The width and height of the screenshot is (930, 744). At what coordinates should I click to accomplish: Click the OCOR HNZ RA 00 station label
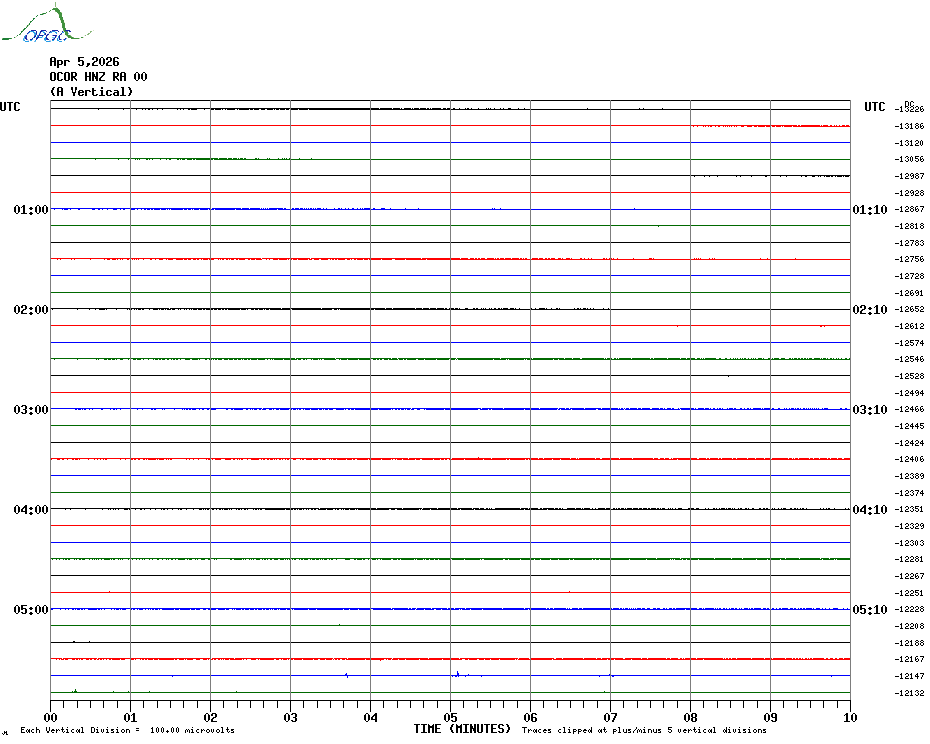coord(98,77)
